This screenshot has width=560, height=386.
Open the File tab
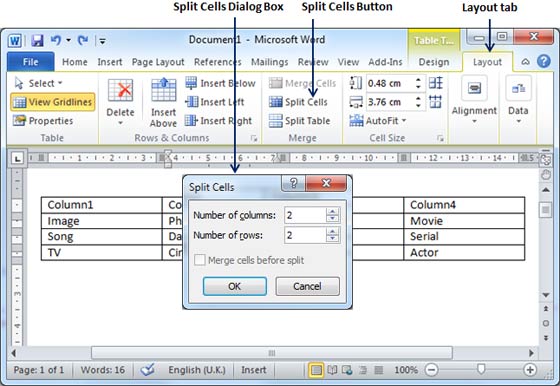[x=31, y=62]
